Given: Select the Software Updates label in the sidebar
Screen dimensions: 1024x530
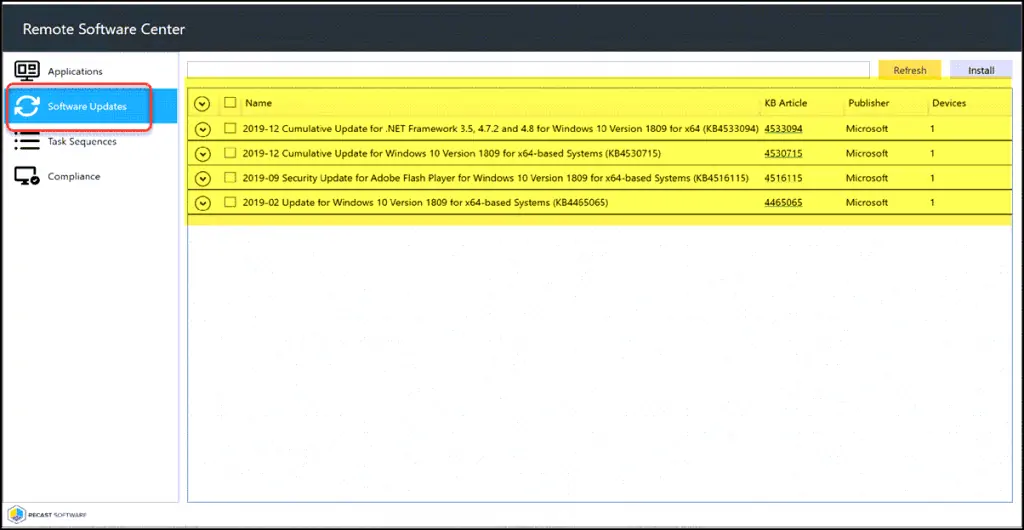Looking at the screenshot, I should tap(87, 106).
